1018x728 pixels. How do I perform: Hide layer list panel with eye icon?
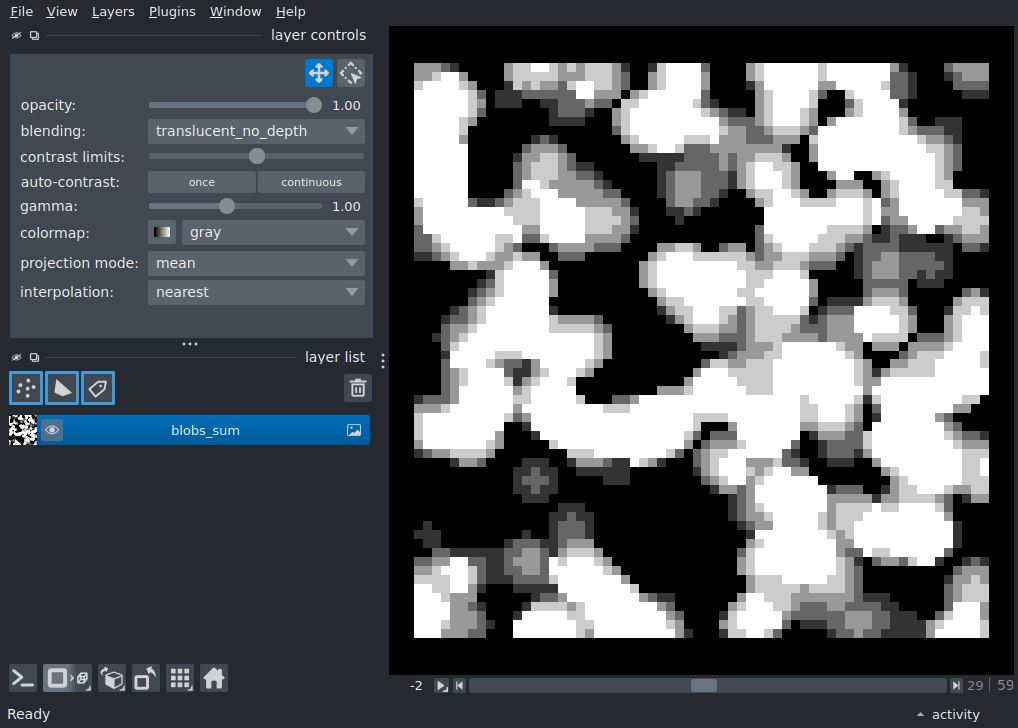pyautogui.click(x=17, y=357)
